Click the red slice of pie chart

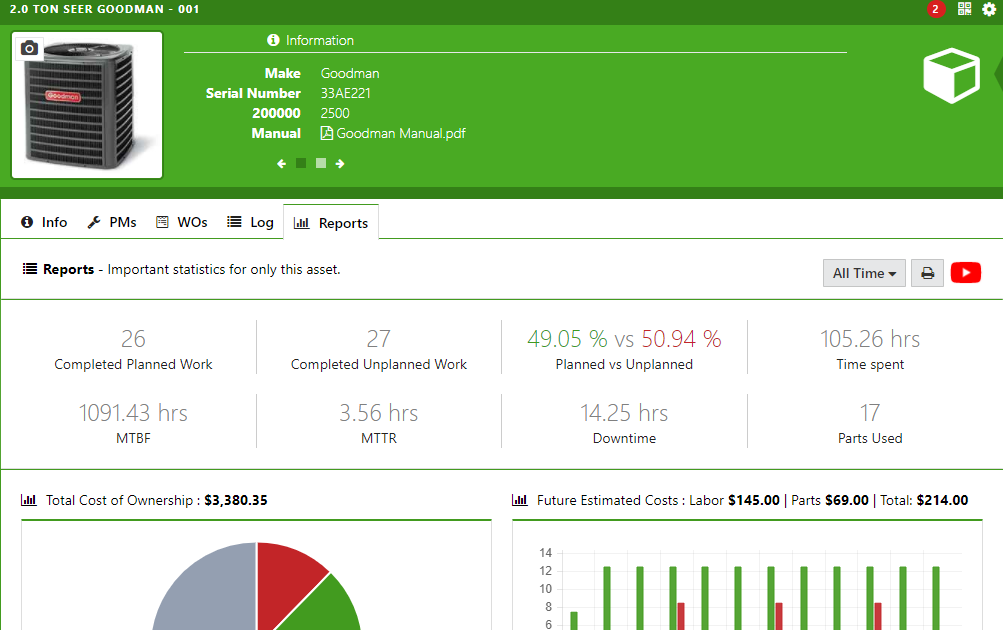pos(285,579)
